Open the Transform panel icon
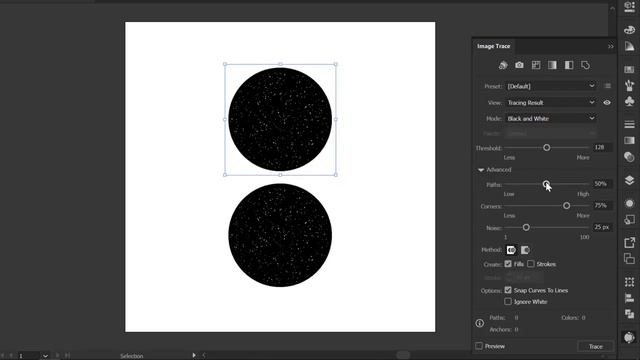640x360 pixels. click(x=629, y=282)
